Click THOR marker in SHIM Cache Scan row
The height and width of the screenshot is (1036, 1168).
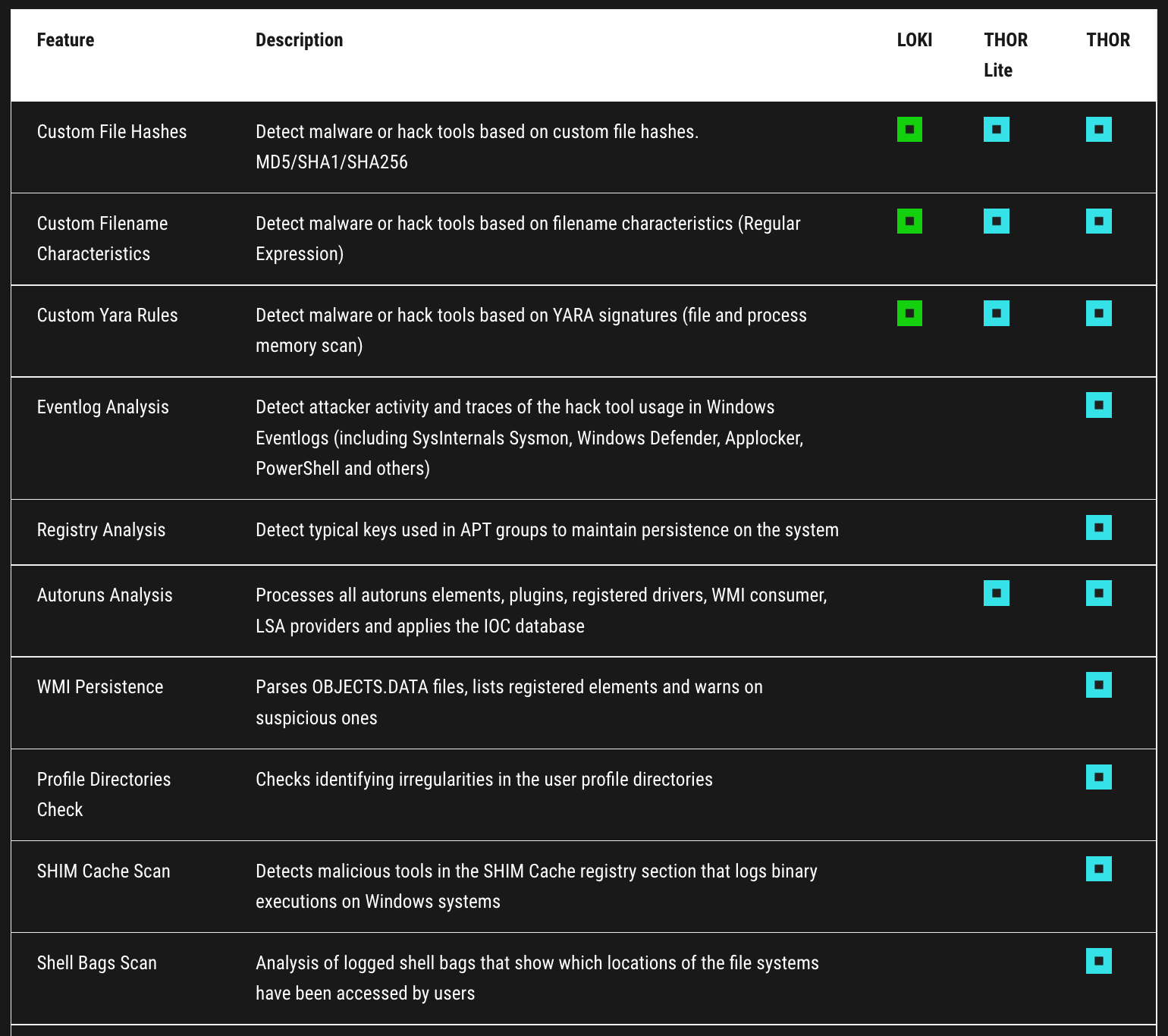click(1098, 868)
